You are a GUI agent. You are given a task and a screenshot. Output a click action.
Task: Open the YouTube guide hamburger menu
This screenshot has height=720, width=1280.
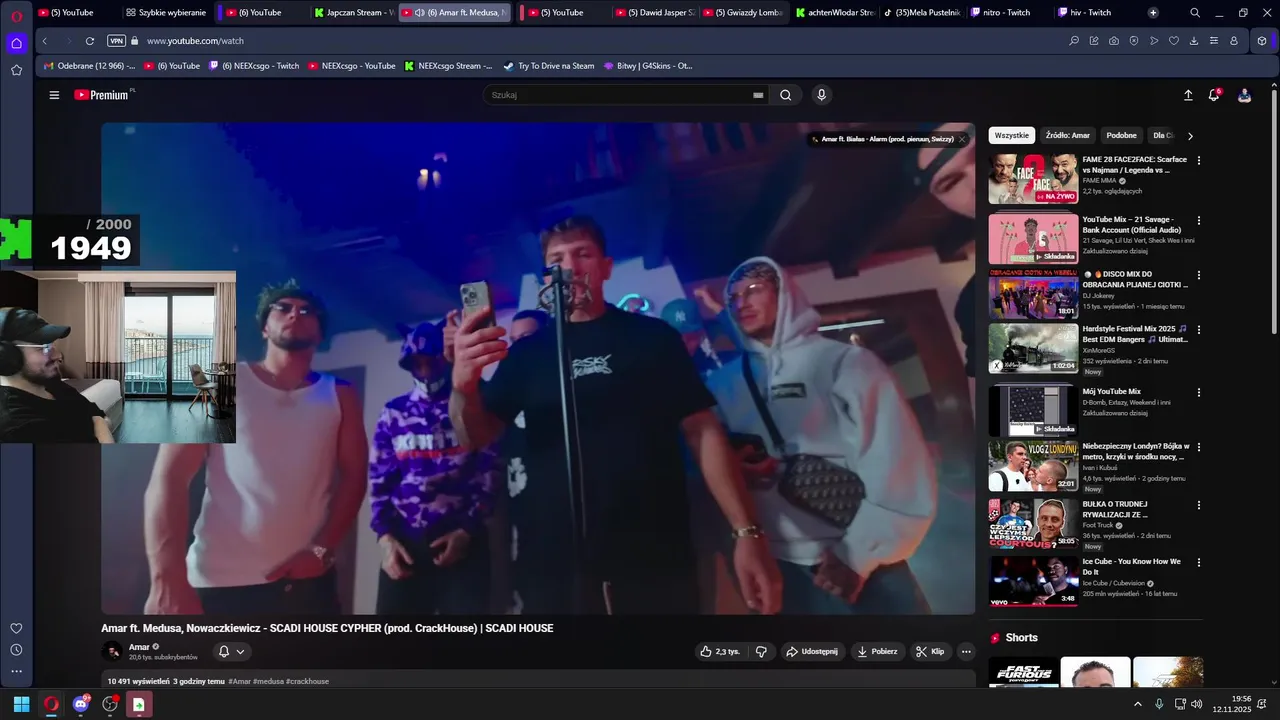54,95
